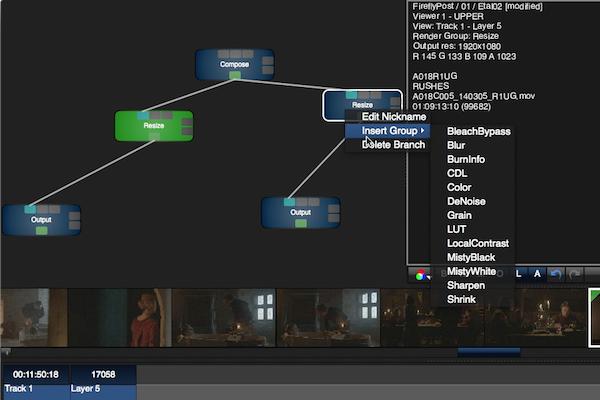The image size is (600, 400).
Task: Add a Grain group
Action: [x=459, y=216]
